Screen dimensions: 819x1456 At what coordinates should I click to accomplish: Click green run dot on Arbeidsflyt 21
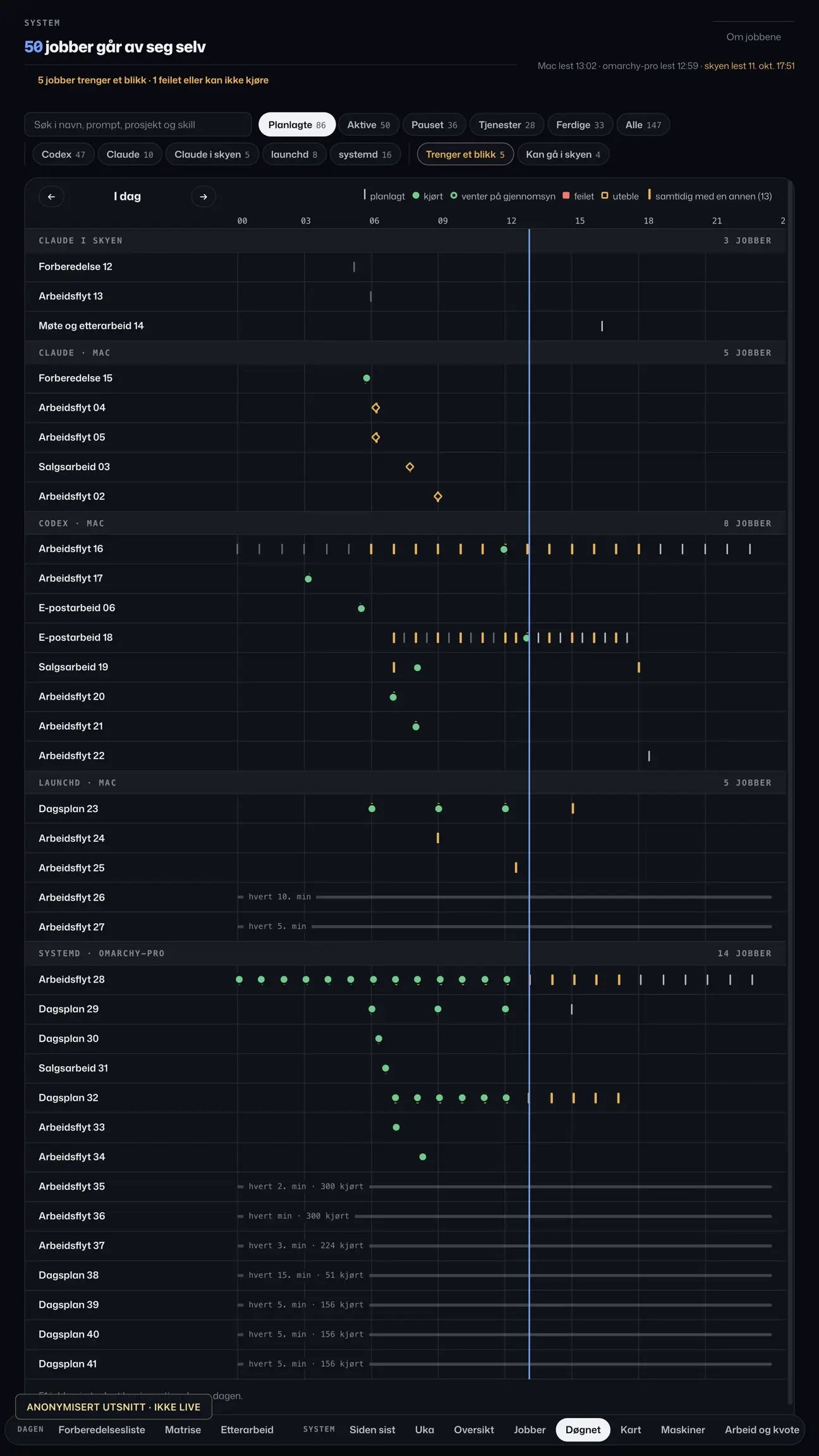[x=416, y=727]
